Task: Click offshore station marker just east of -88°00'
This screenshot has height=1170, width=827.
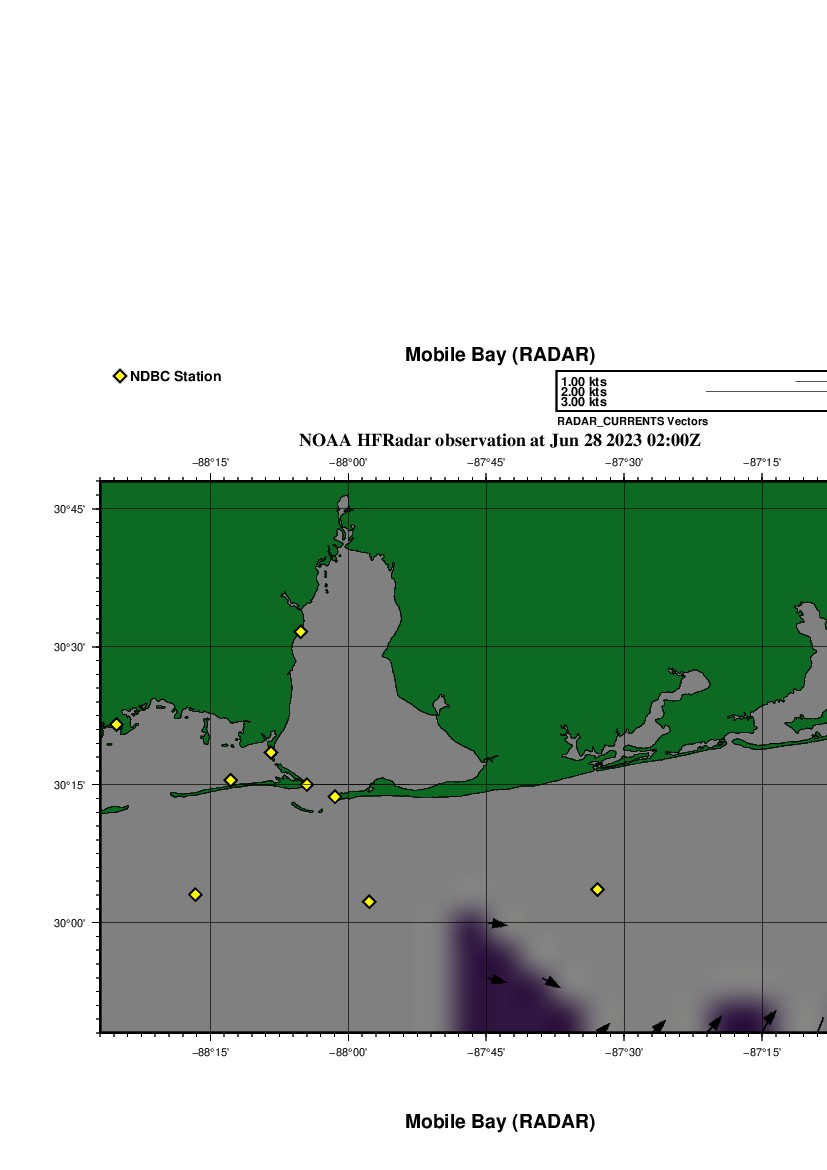Action: 369,902
